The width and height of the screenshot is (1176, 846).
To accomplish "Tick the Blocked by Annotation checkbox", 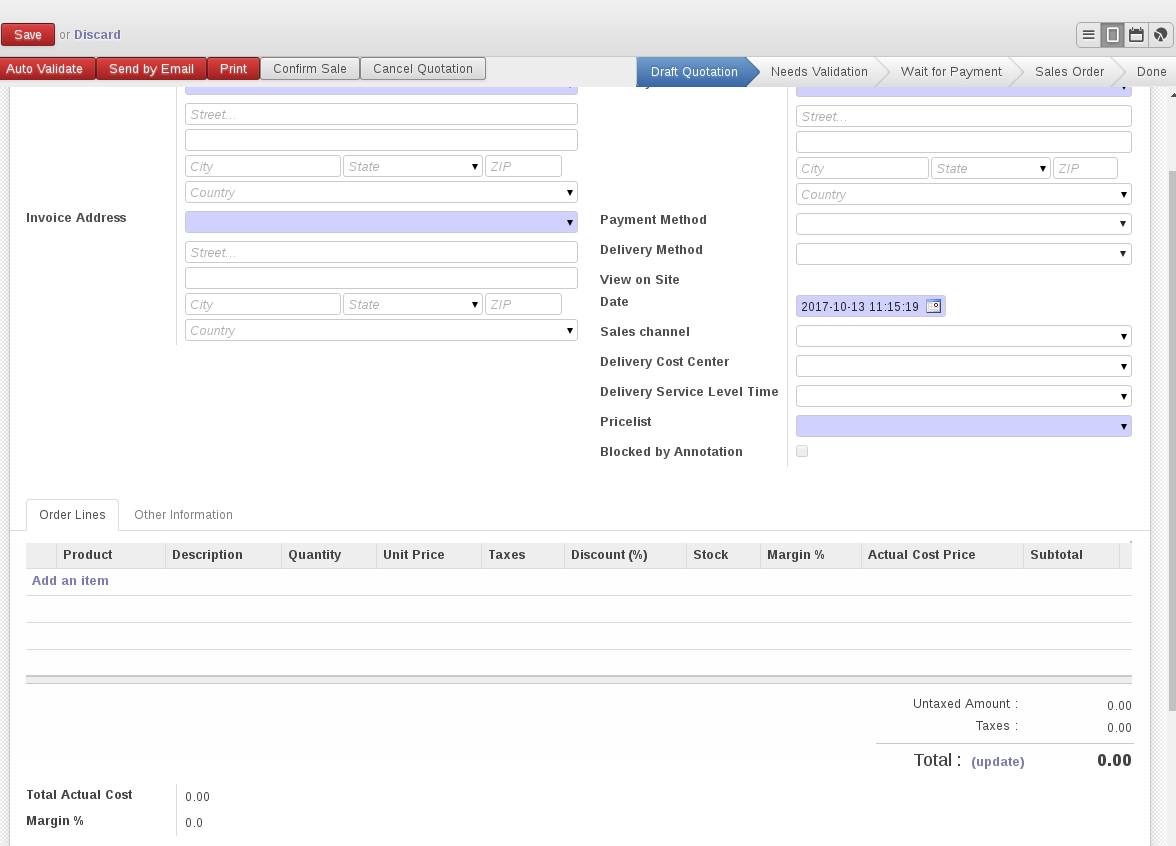I will coord(802,452).
